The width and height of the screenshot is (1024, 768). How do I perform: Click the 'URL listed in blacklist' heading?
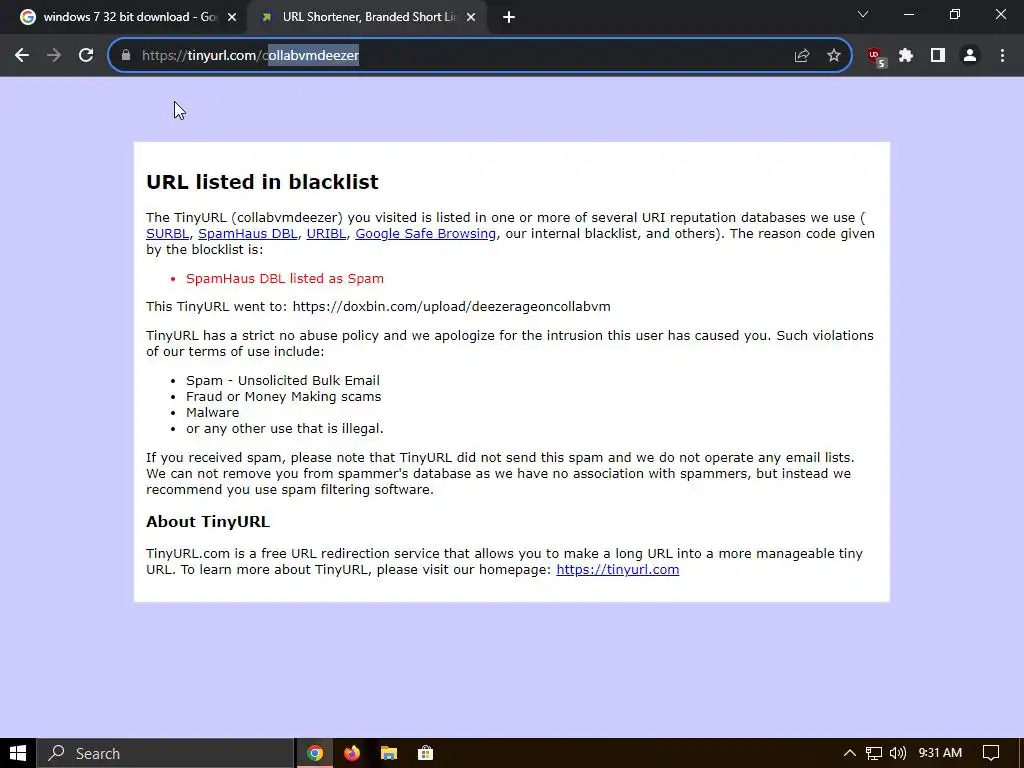click(262, 182)
